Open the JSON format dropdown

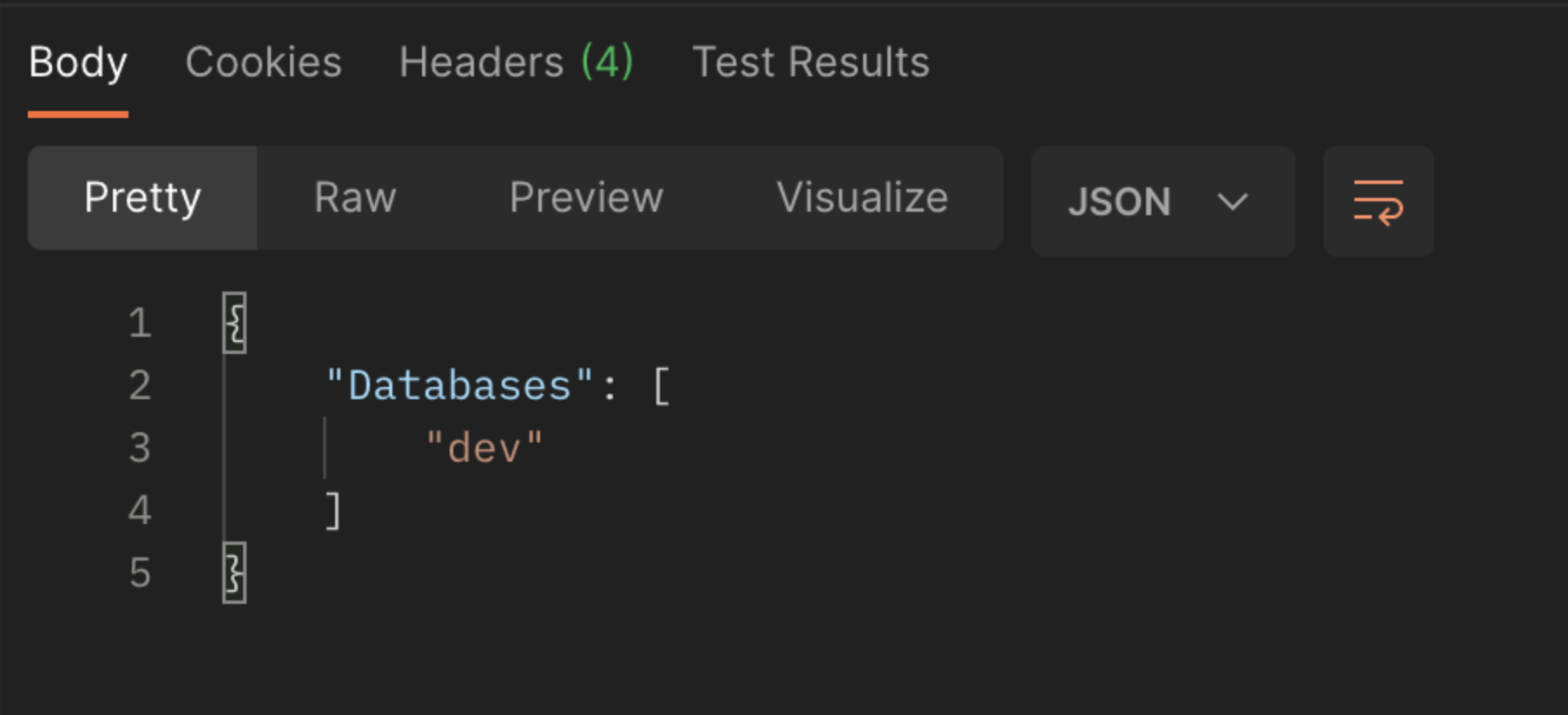tap(1163, 201)
